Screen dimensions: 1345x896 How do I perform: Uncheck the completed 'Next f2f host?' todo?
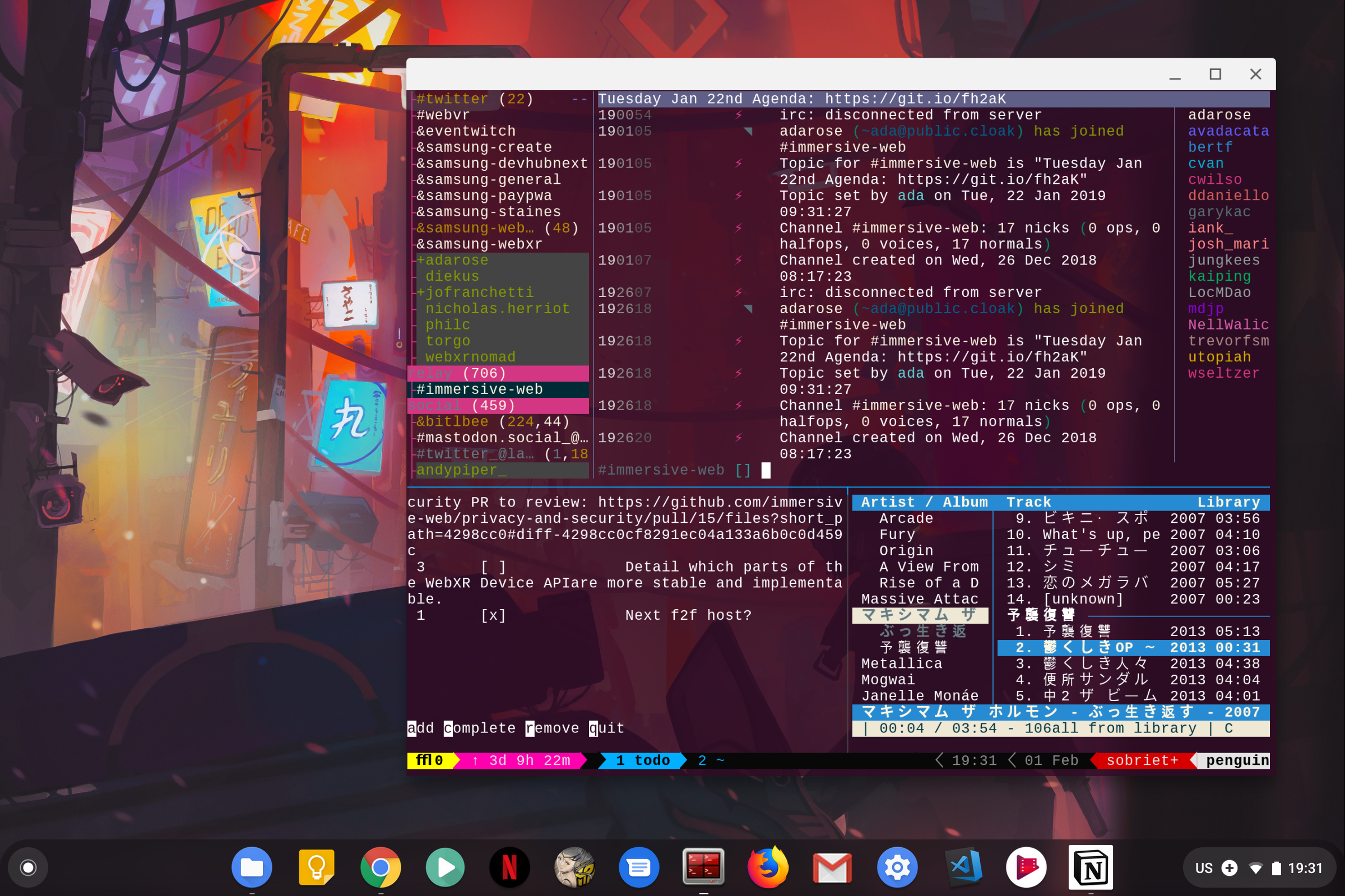(x=495, y=615)
